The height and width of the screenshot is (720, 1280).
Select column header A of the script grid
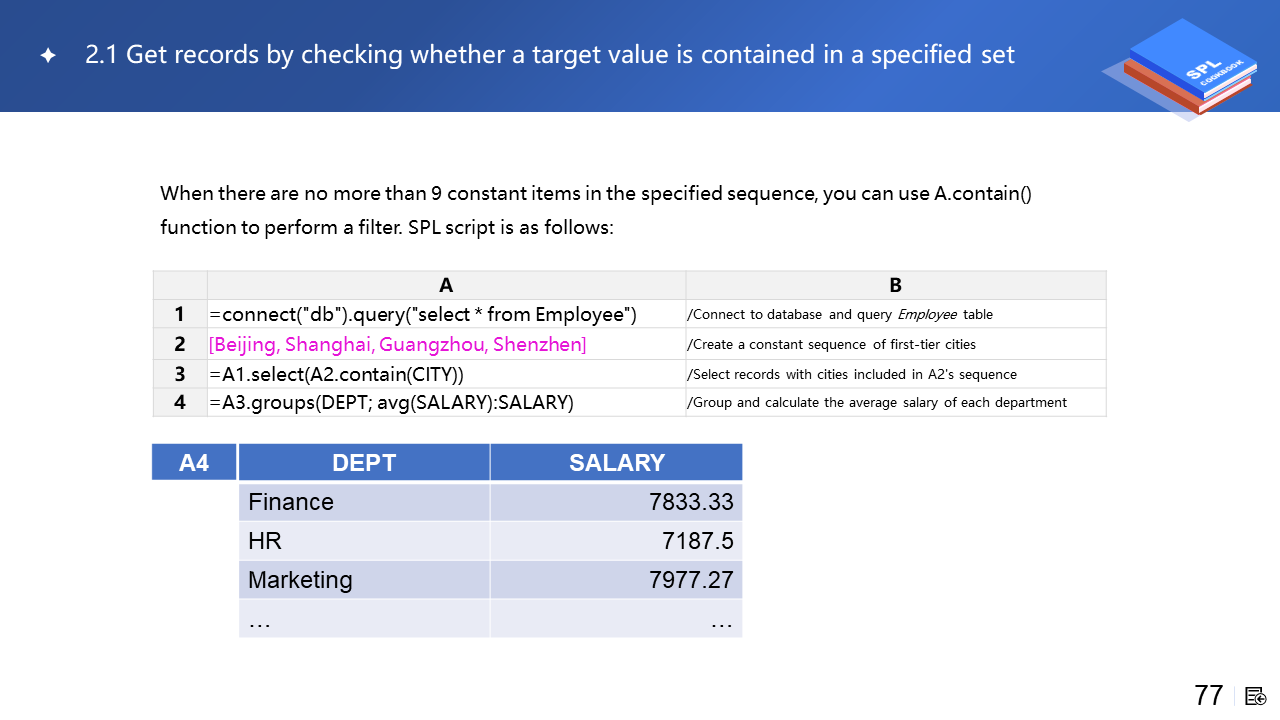446,285
